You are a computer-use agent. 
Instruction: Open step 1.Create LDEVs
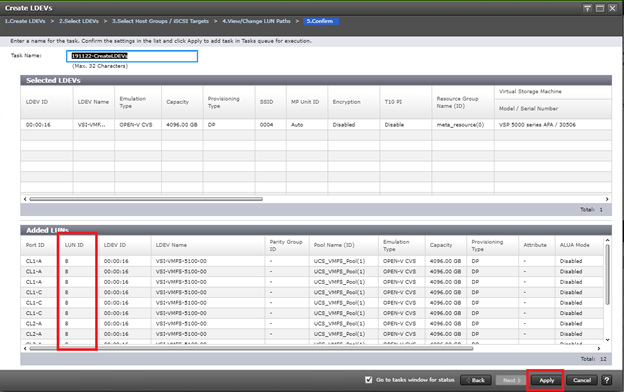point(25,21)
